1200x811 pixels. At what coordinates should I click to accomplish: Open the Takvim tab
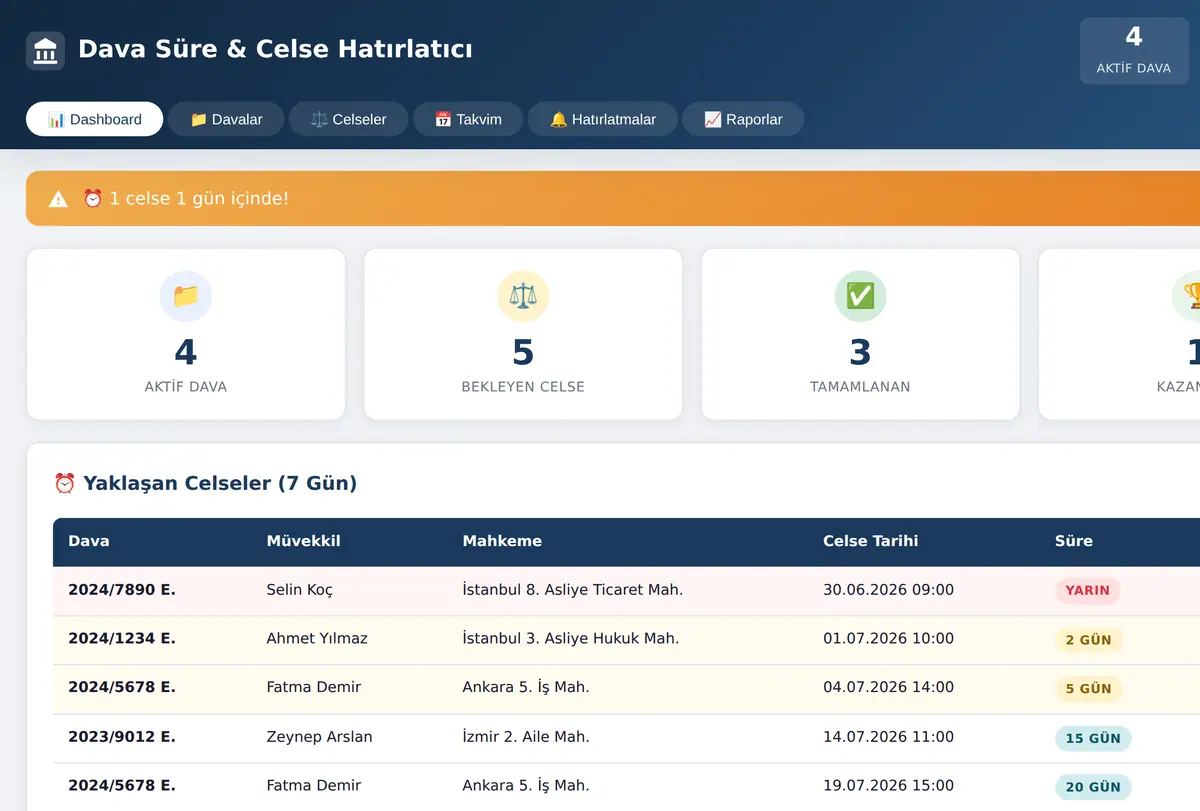point(468,119)
